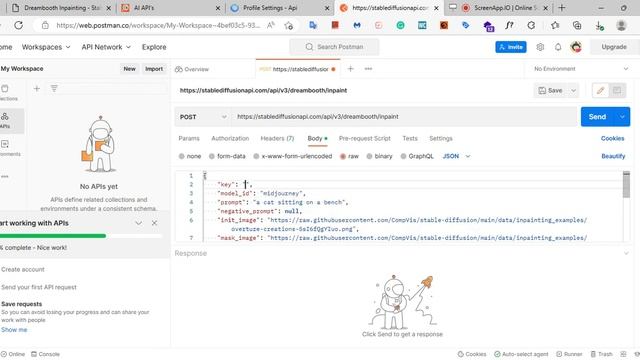The image size is (640, 360).
Task: Open Trash in status bar
Action: coord(602,354)
